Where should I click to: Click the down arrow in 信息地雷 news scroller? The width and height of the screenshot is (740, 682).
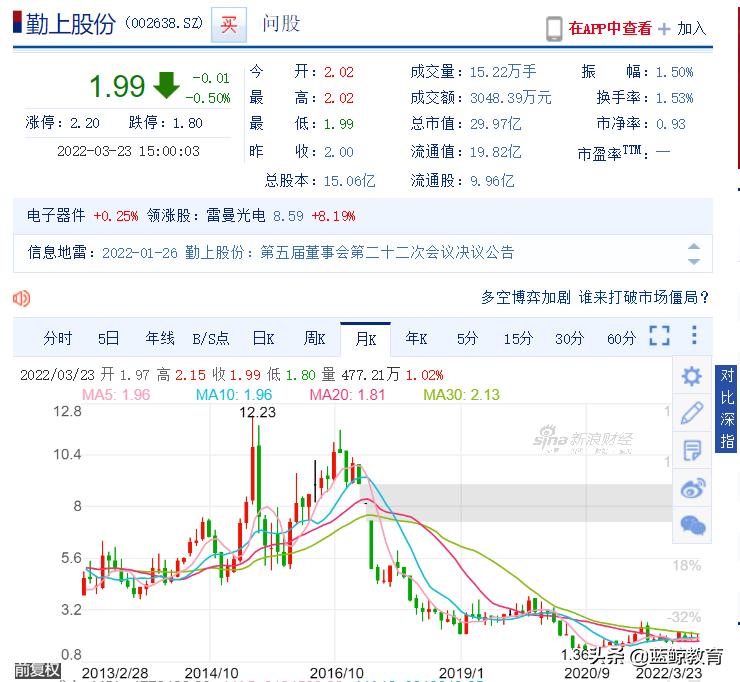click(x=693, y=261)
